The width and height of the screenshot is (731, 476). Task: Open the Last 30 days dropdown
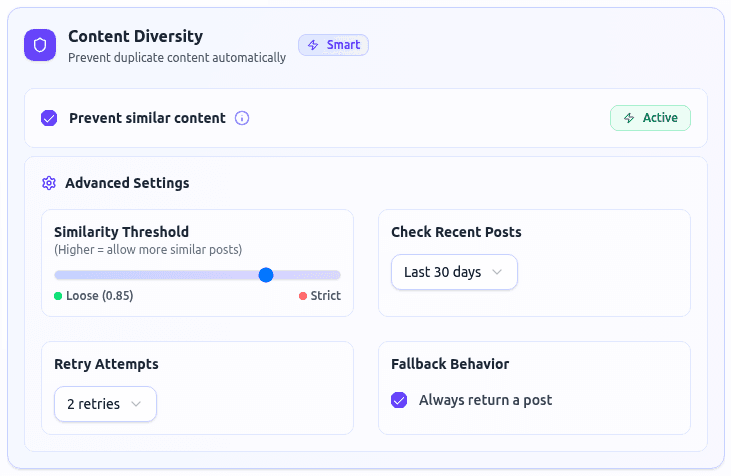pos(454,272)
